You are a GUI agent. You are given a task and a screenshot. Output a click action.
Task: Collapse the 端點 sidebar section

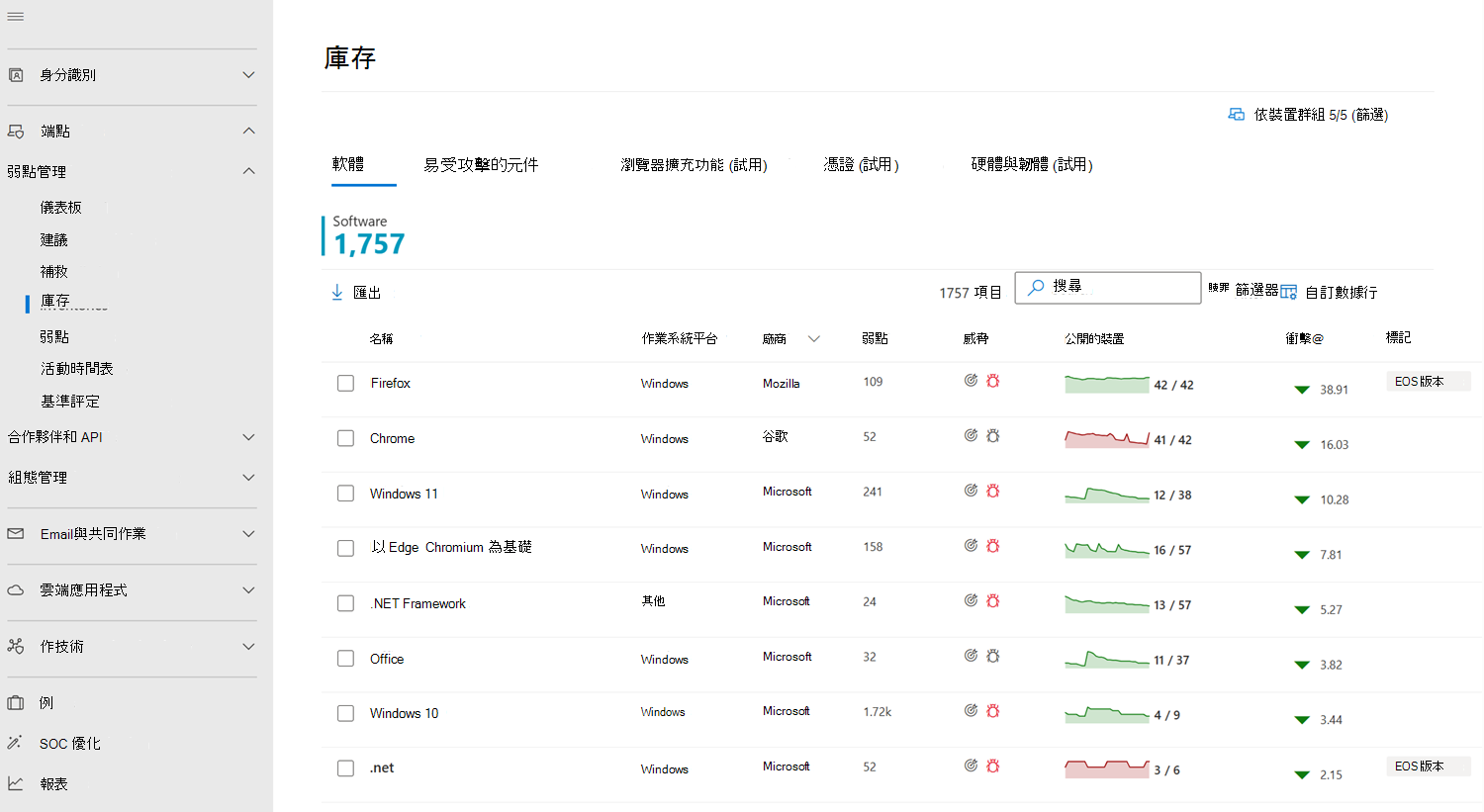[248, 130]
